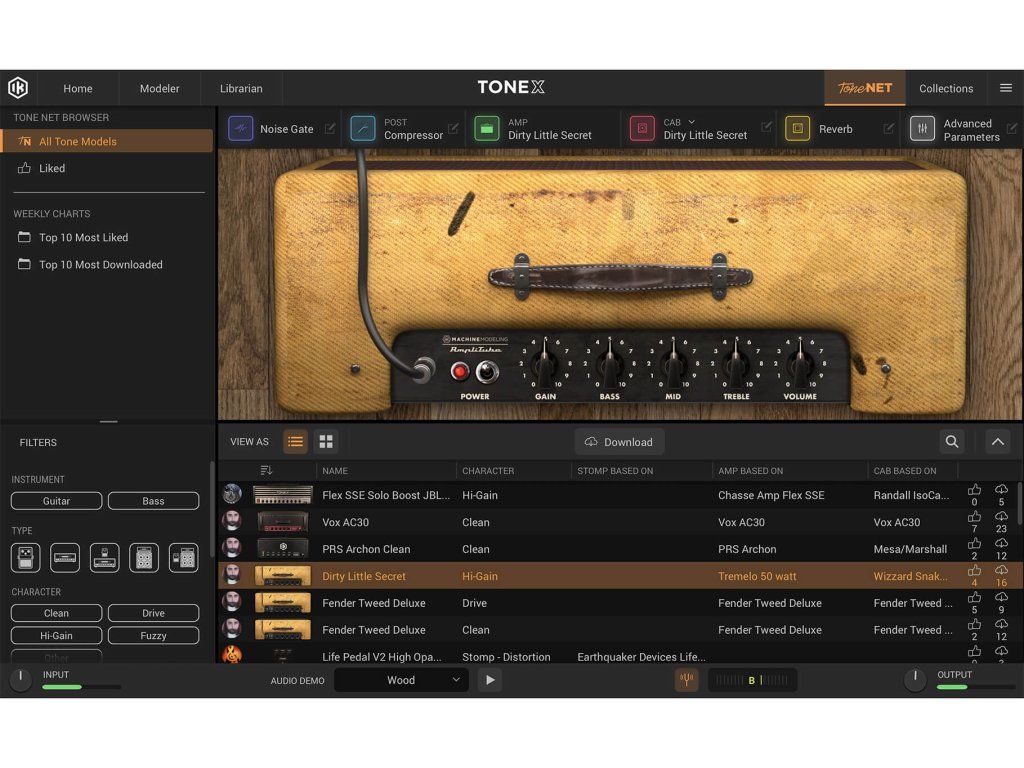Screen dimensions: 1024x768
Task: Toggle the Guitar instrument filter
Action: (57, 501)
